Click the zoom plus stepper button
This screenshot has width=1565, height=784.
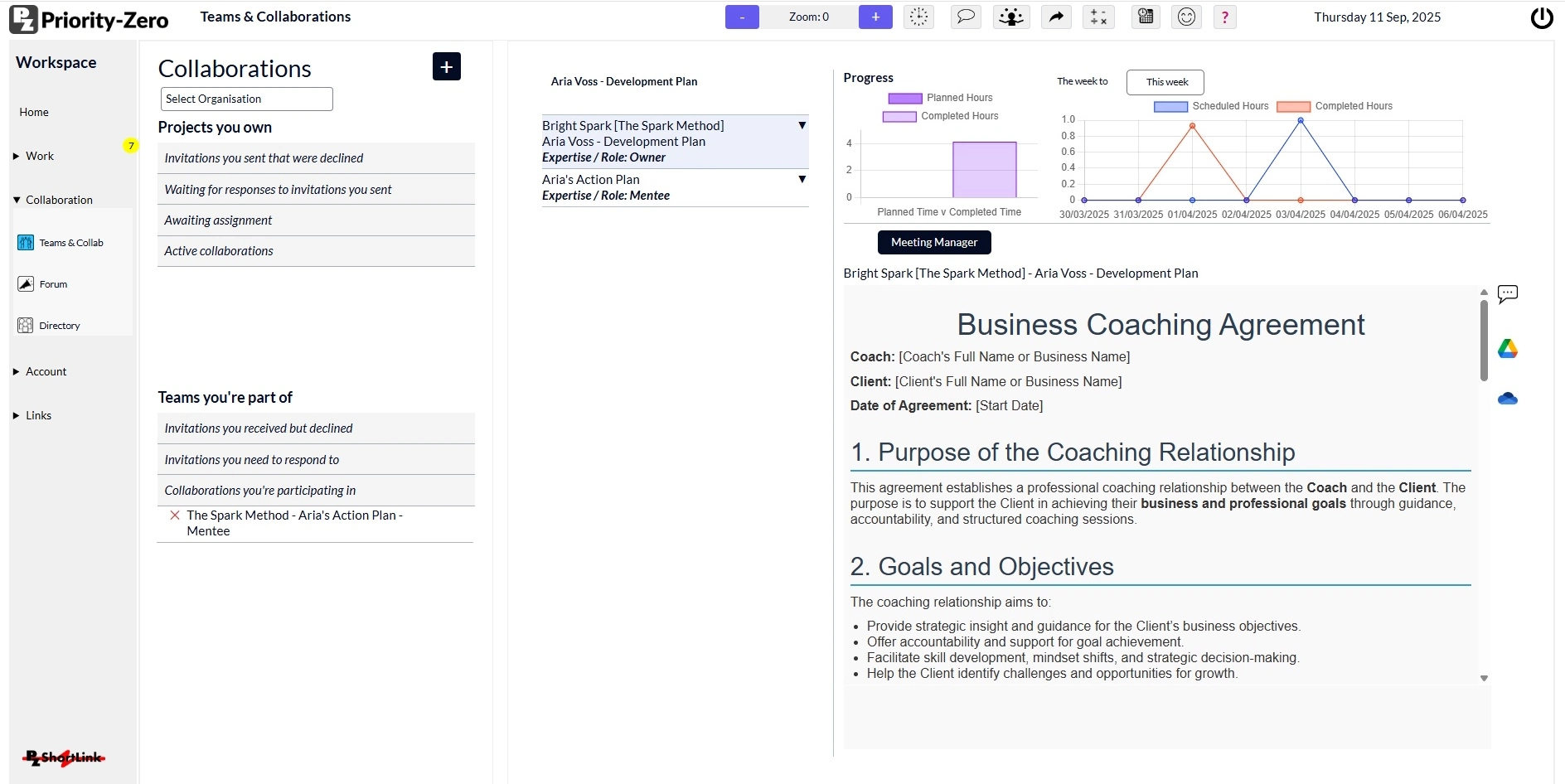(x=875, y=17)
